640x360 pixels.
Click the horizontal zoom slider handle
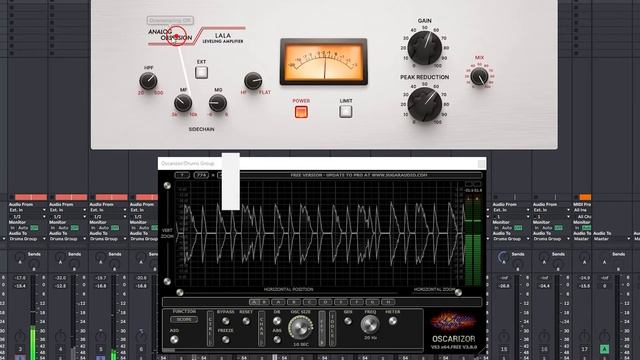click(458, 292)
